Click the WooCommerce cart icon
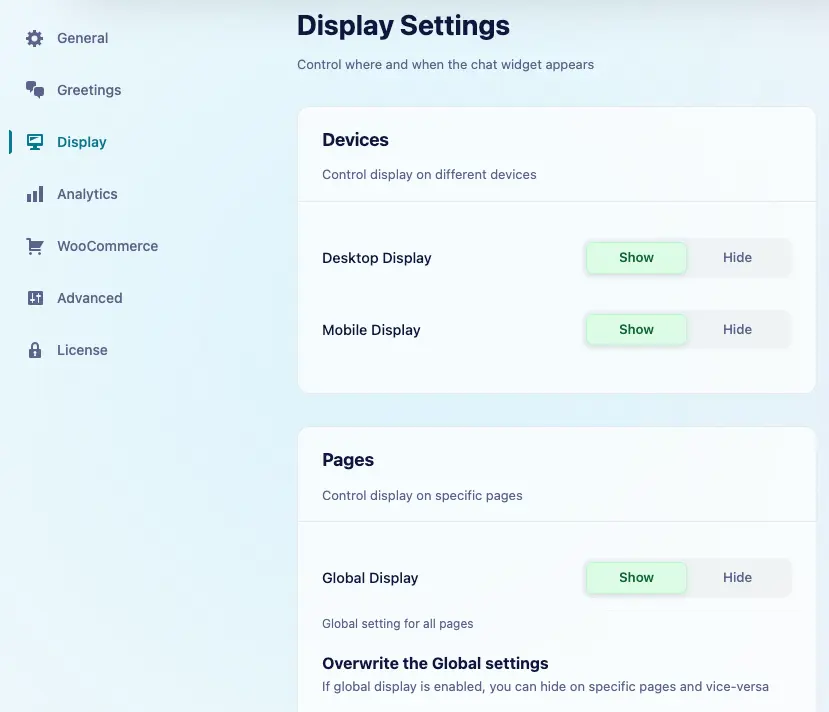 (35, 246)
